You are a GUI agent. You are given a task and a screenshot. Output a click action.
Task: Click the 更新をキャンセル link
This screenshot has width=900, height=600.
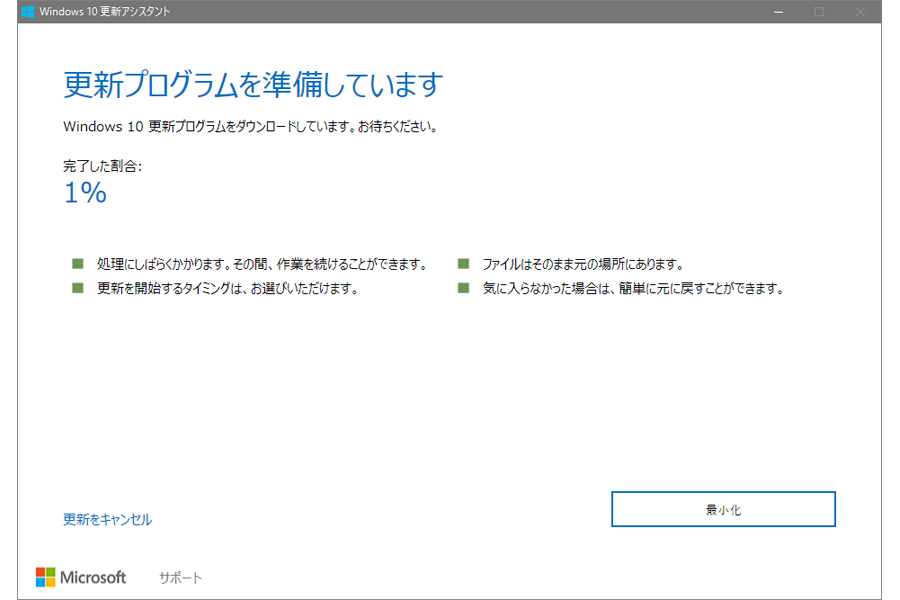[x=107, y=519]
